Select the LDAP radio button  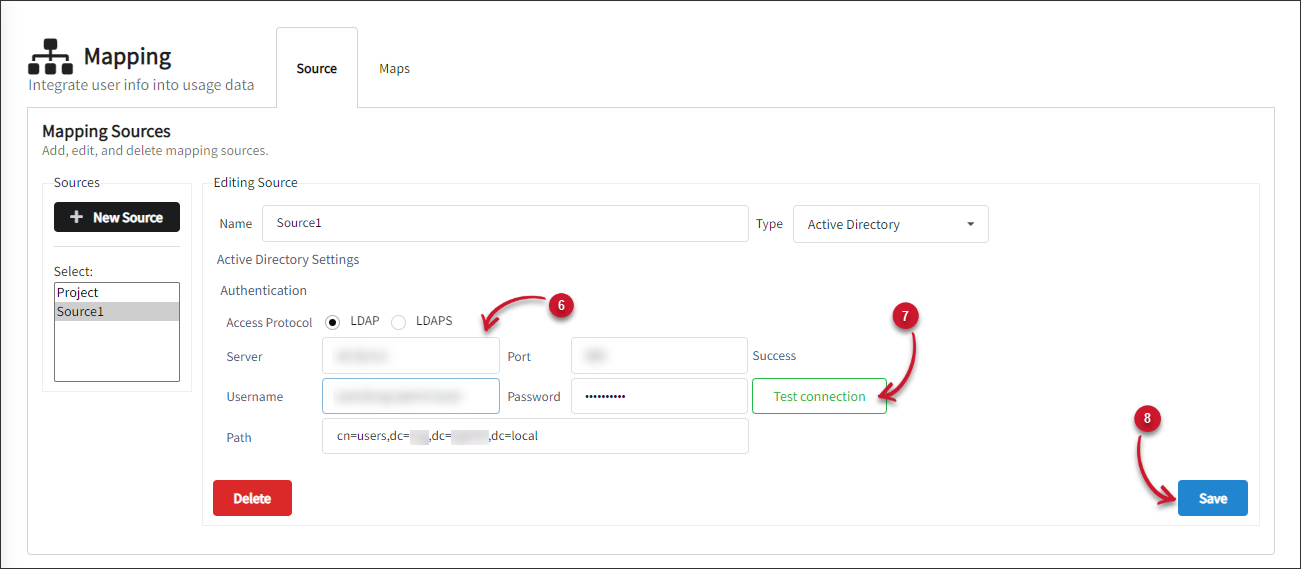(334, 322)
